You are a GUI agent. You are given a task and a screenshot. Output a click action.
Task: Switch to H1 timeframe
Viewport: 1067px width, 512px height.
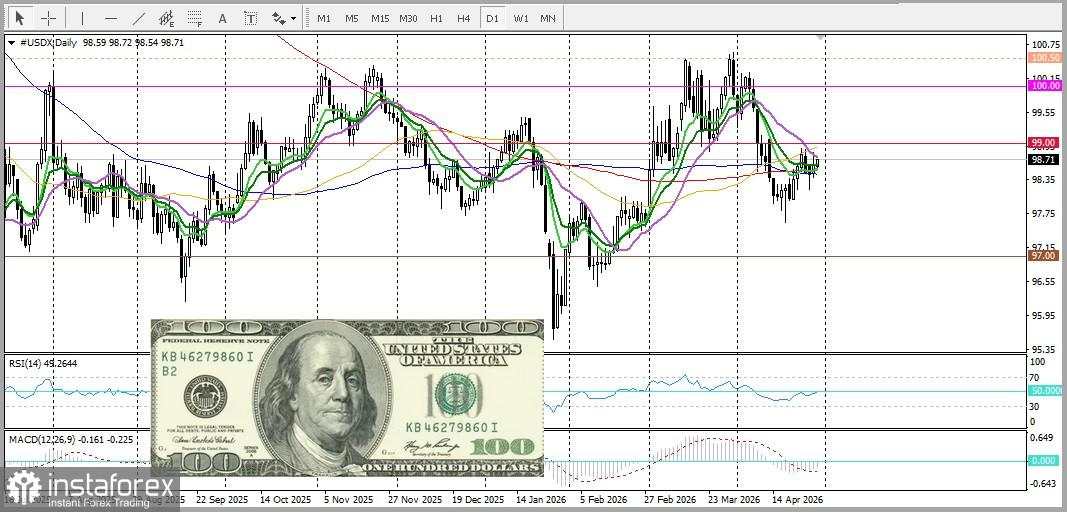pos(436,18)
